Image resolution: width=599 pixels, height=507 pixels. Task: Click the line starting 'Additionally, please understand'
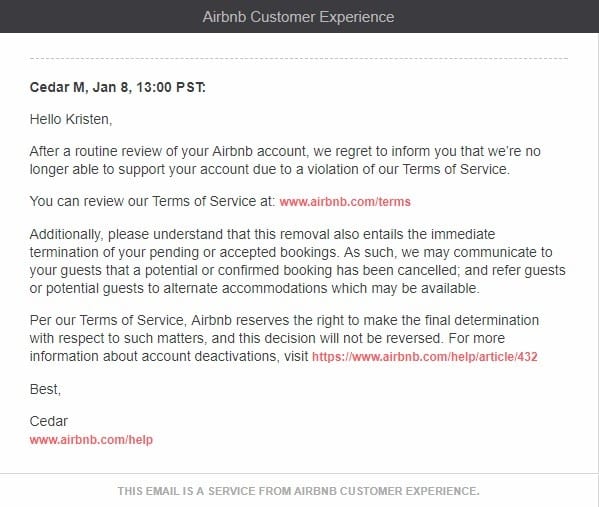pos(262,234)
